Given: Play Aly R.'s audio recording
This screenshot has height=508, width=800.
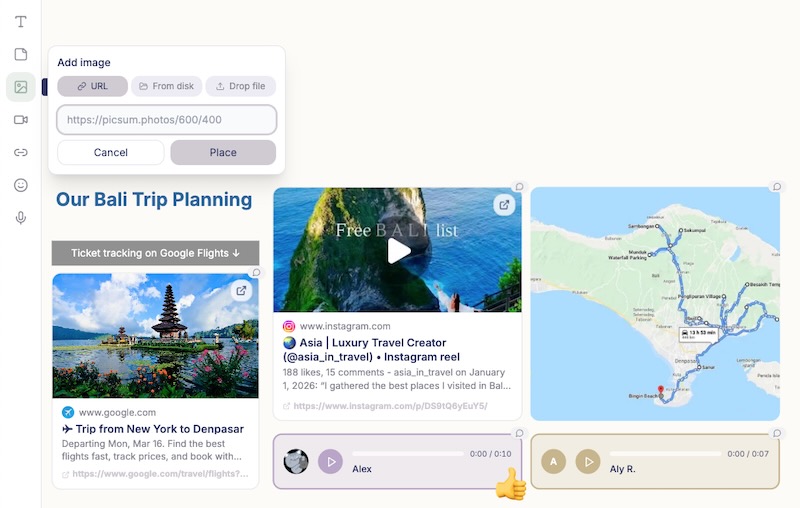Looking at the screenshot, I should (x=588, y=461).
